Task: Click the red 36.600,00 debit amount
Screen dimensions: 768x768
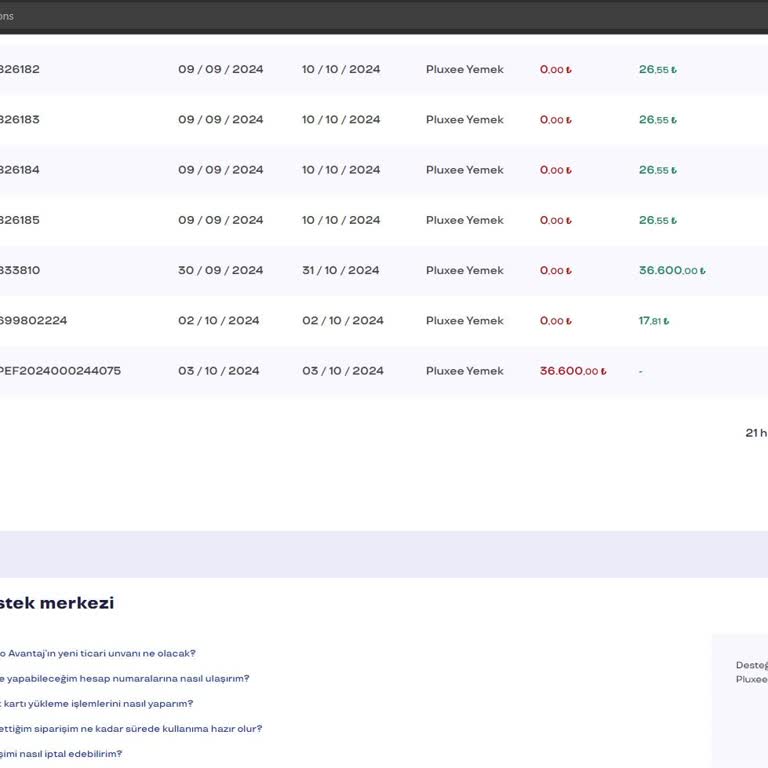Action: pos(573,371)
